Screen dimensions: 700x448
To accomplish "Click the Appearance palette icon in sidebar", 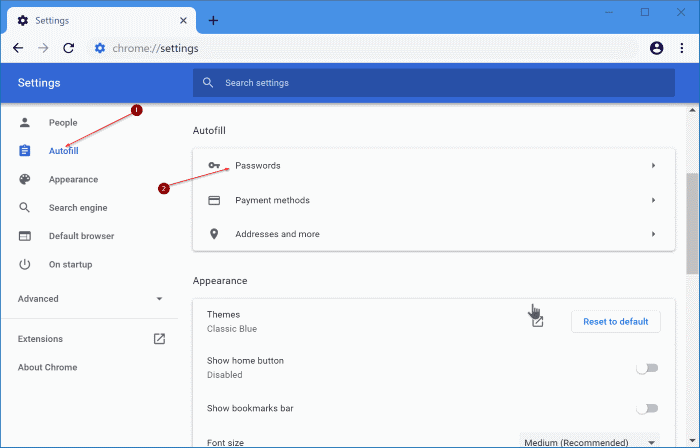I will tap(25, 179).
